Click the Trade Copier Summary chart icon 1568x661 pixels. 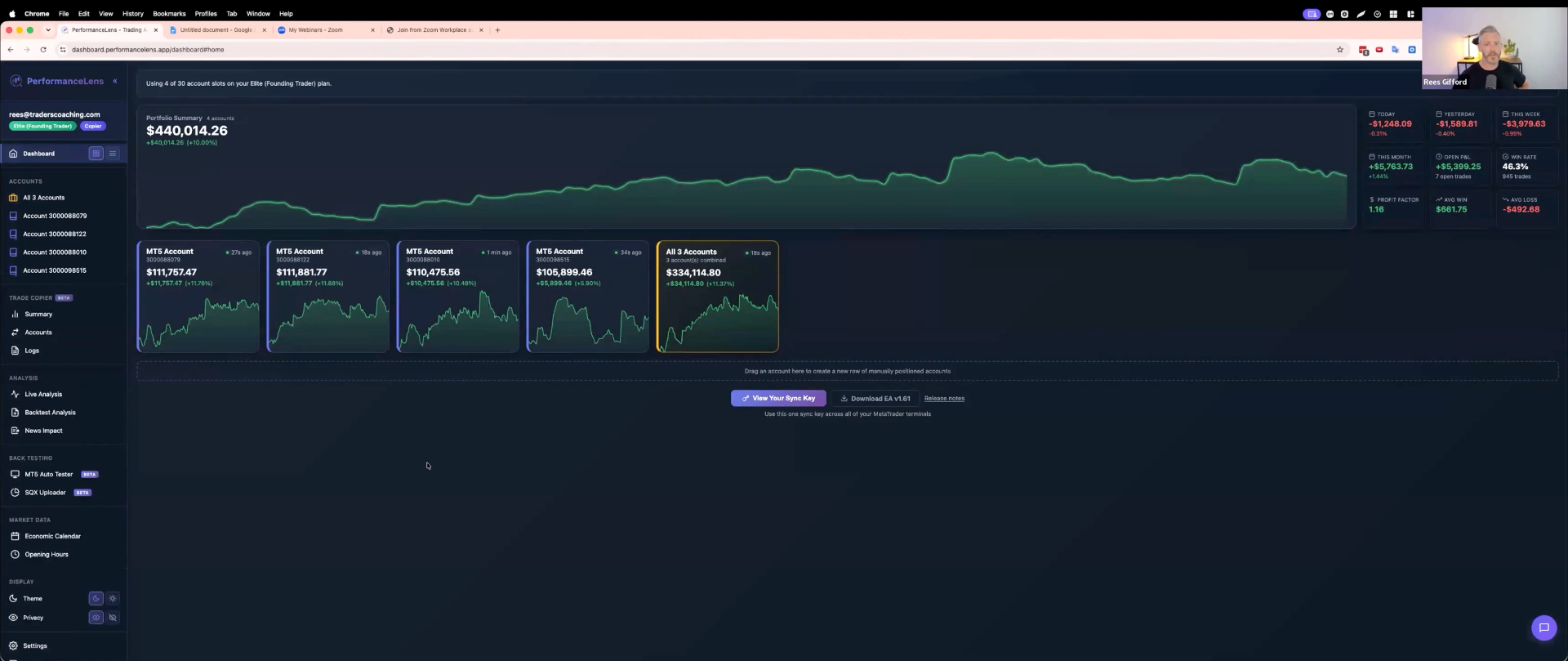coord(15,315)
